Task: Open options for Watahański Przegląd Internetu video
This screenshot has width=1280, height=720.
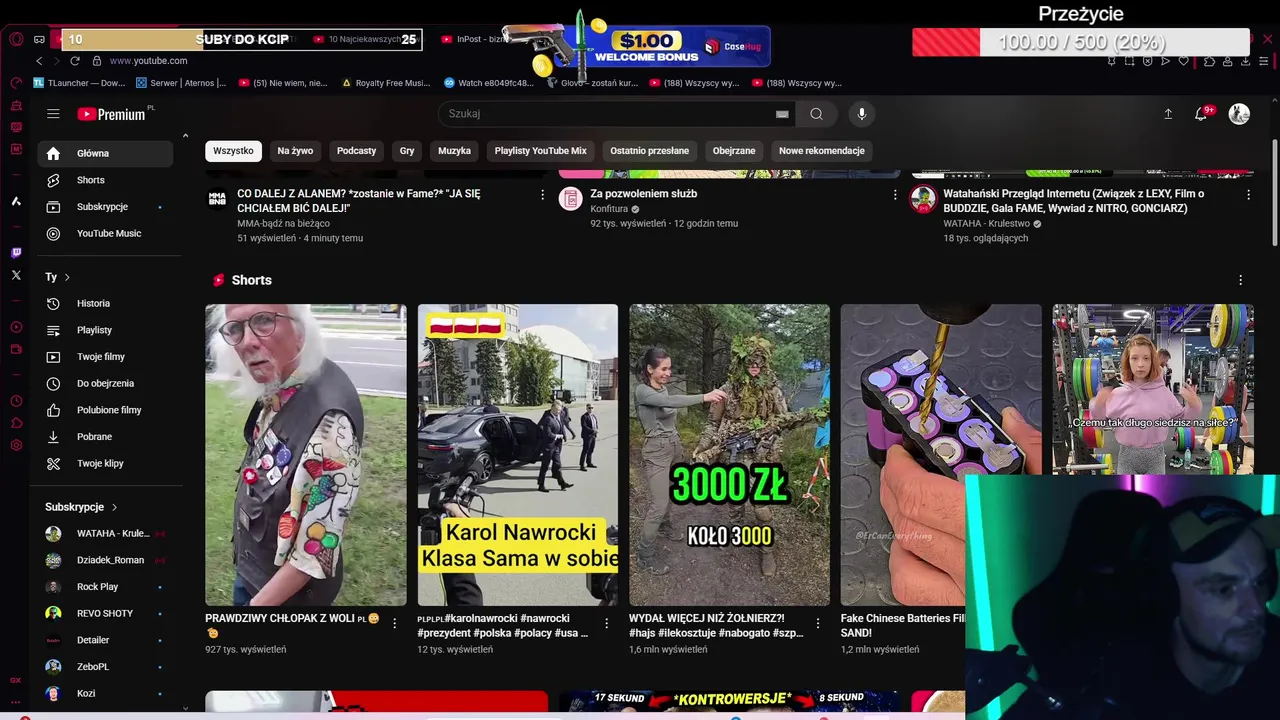Action: [1248, 194]
